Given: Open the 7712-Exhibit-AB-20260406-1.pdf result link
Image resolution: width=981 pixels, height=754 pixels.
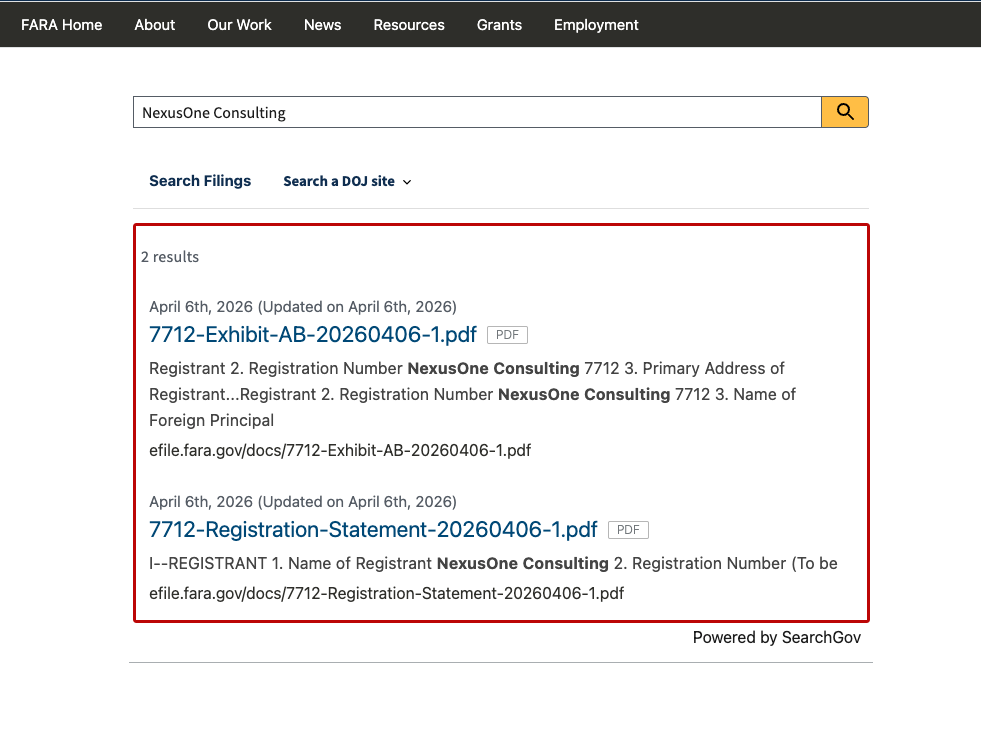Looking at the screenshot, I should pos(313,334).
